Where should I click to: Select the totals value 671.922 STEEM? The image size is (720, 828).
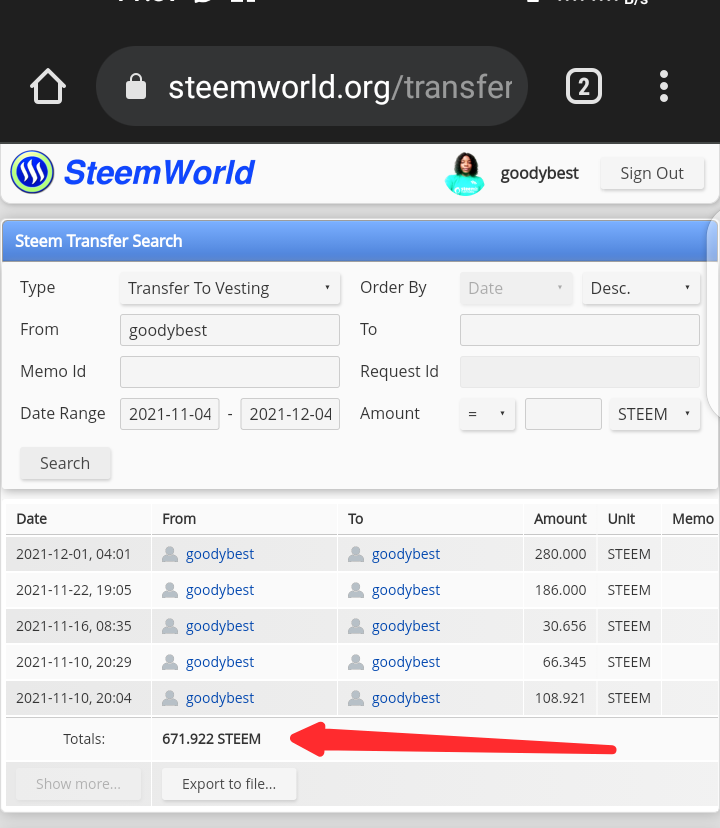coord(211,739)
